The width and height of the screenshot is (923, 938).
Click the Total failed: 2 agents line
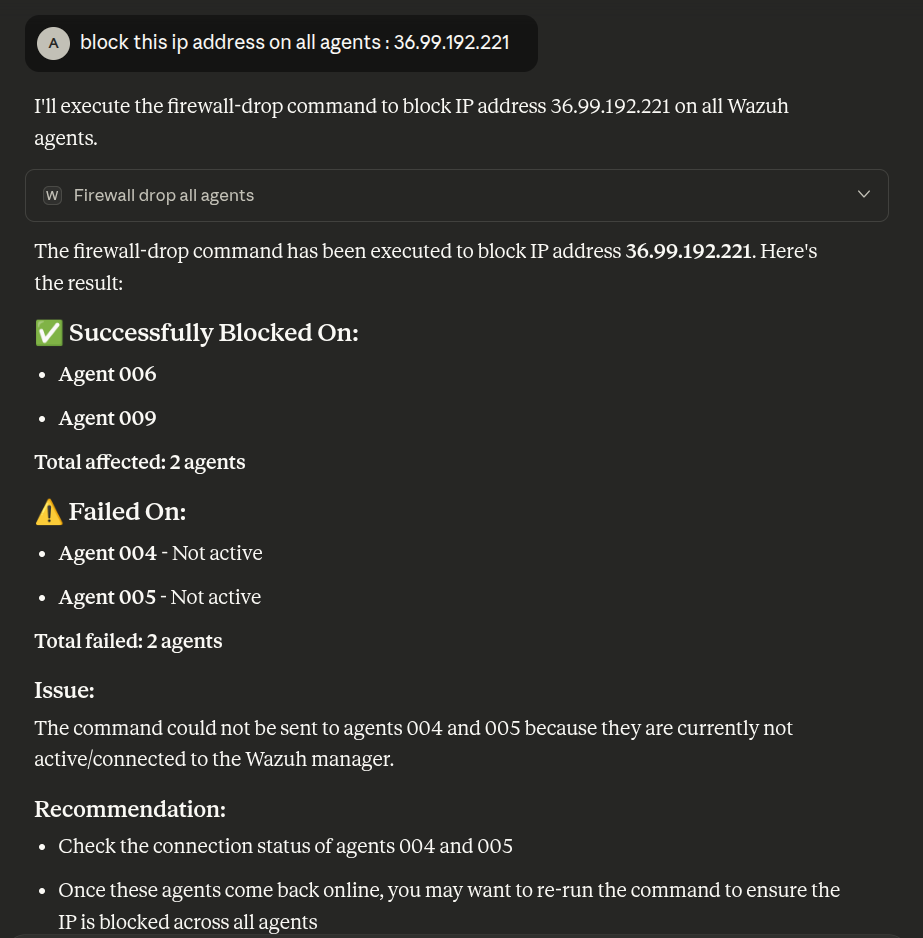tap(128, 641)
